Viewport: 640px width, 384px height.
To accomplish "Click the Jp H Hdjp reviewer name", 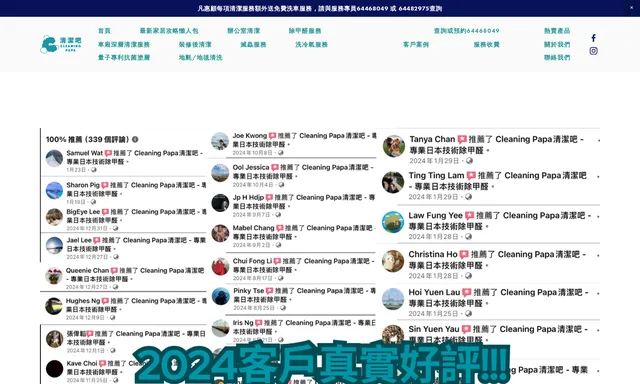I will [248, 197].
